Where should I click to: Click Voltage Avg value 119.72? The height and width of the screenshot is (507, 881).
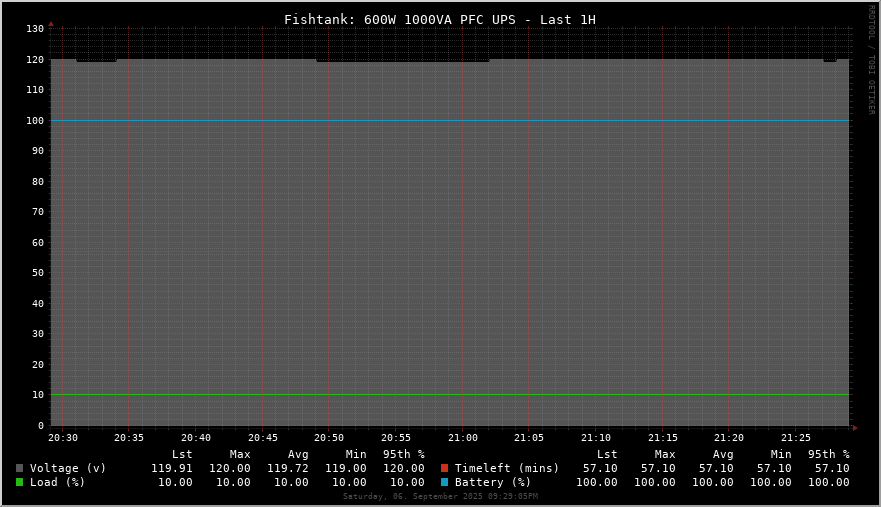pyautogui.click(x=288, y=468)
